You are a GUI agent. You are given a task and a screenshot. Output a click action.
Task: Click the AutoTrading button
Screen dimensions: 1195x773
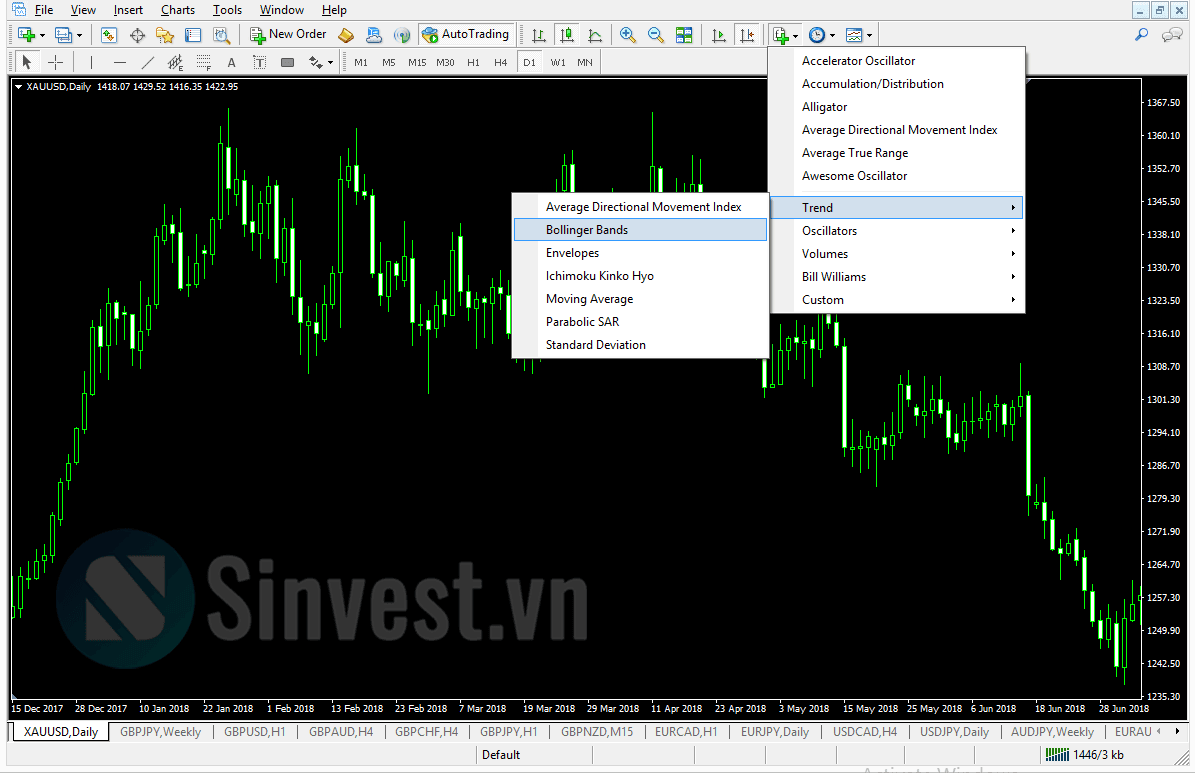coord(466,34)
